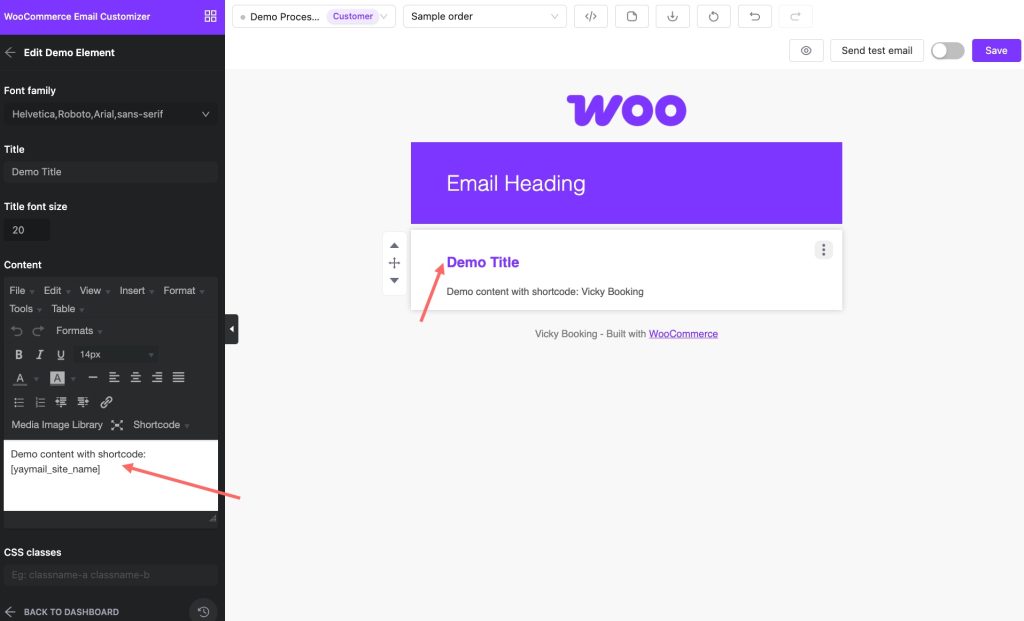Screen dimensions: 1024x621
Task: Collapse the sidebar with arrow handle
Action: click(x=232, y=329)
